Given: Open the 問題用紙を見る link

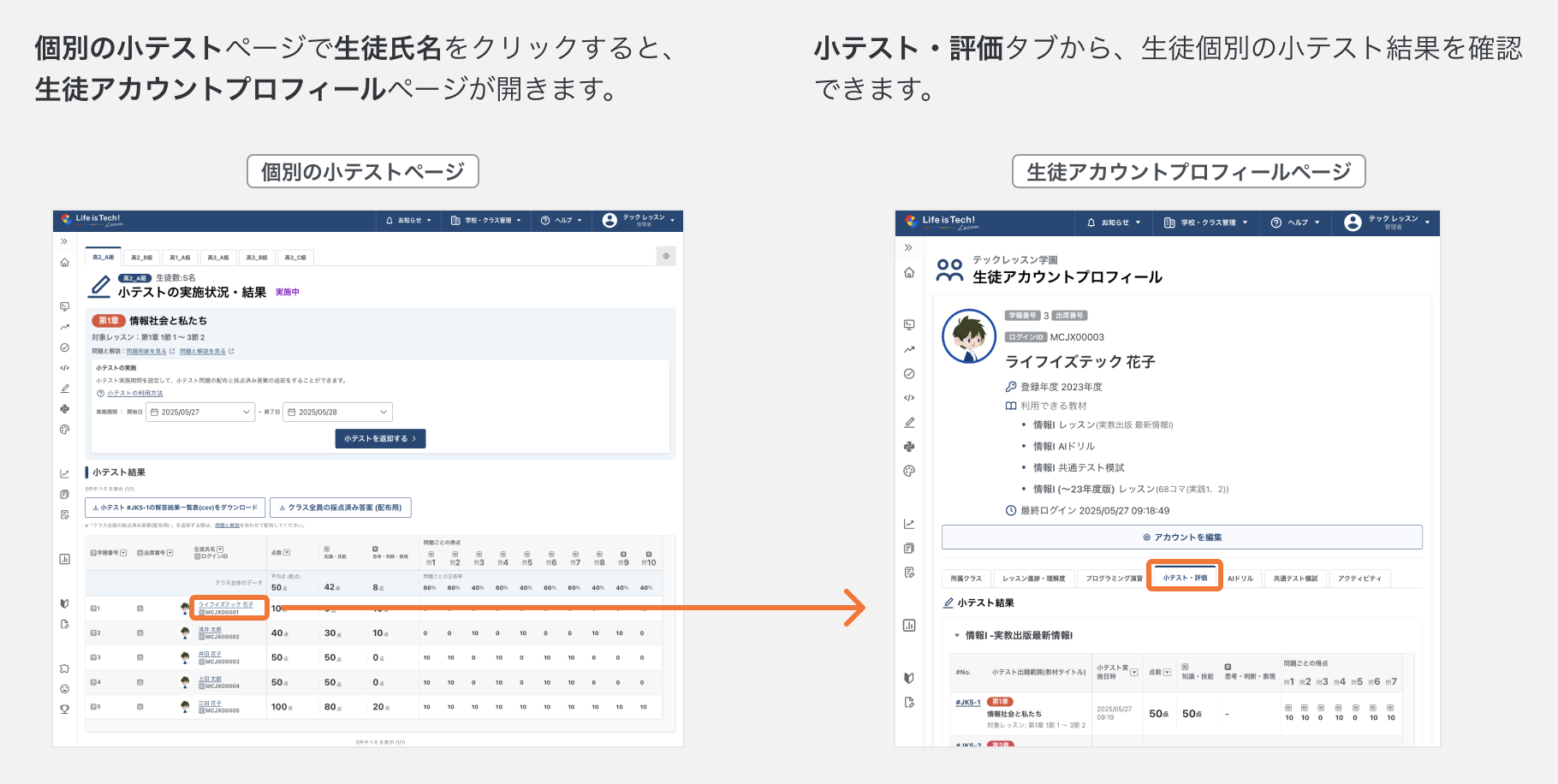Looking at the screenshot, I should 146,351.
